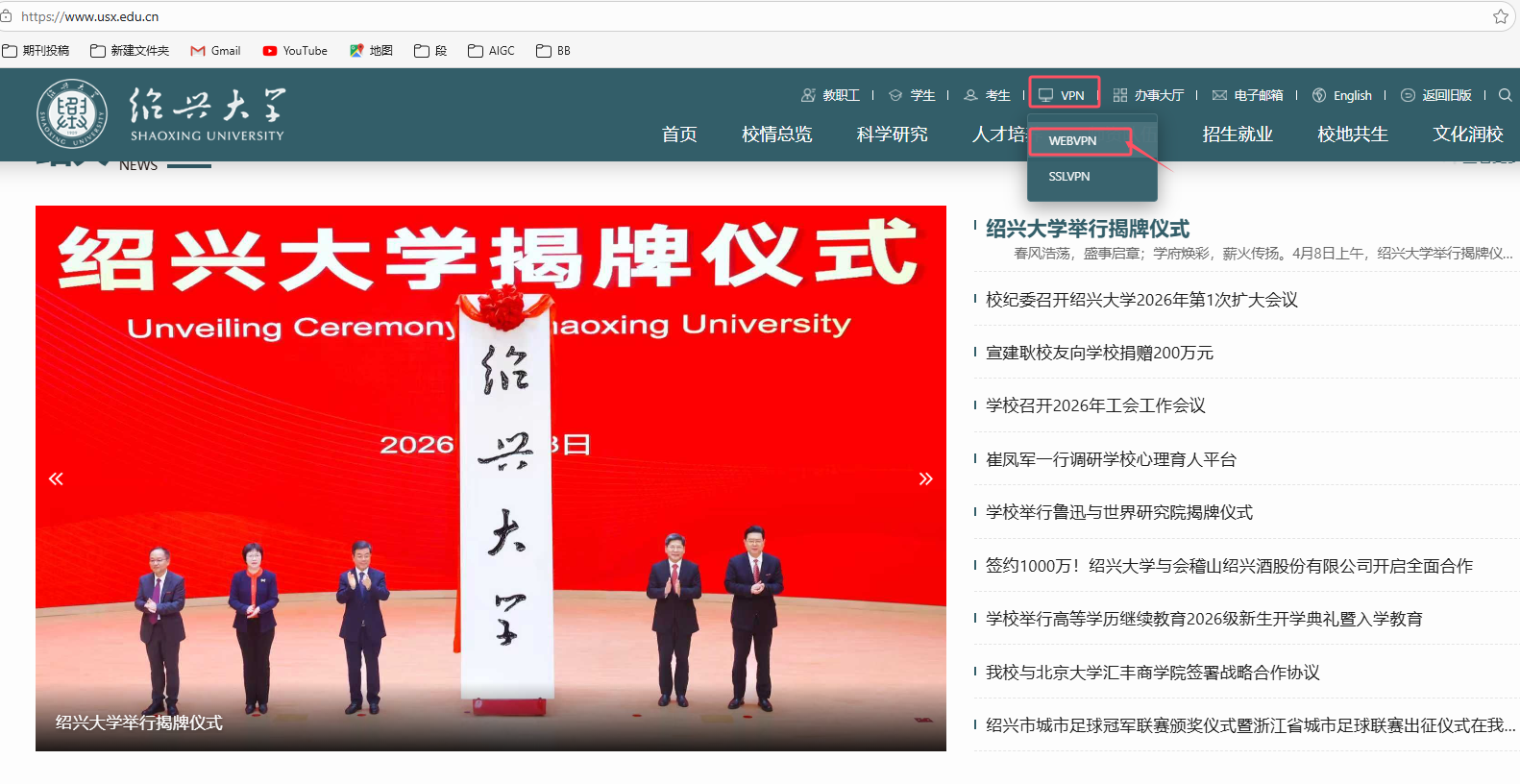Viewport: 1520px width, 784px height.
Task: Open the 科学研究 navigation tab
Action: tap(892, 135)
